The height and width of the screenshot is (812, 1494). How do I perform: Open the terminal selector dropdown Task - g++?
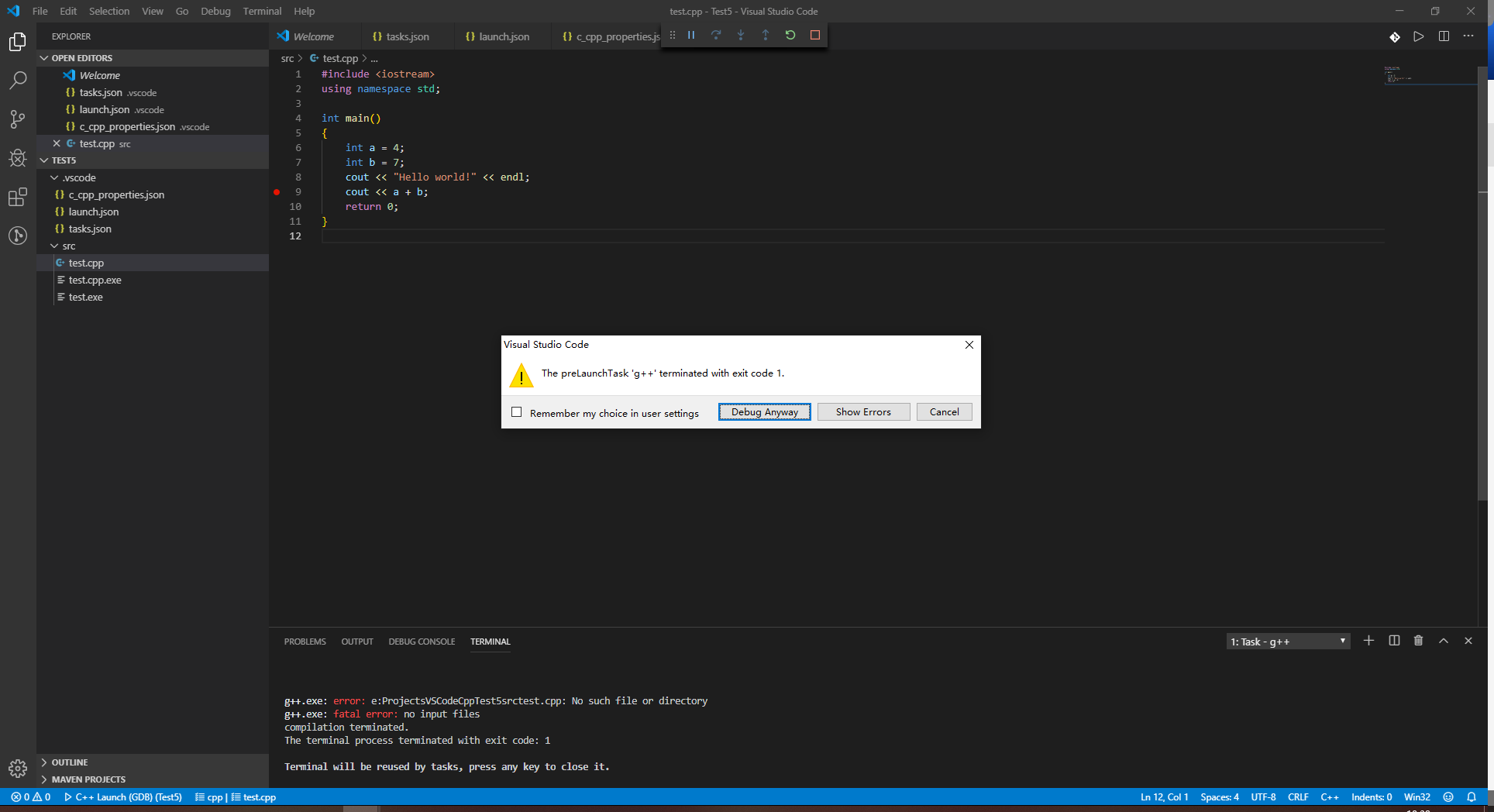(1289, 642)
